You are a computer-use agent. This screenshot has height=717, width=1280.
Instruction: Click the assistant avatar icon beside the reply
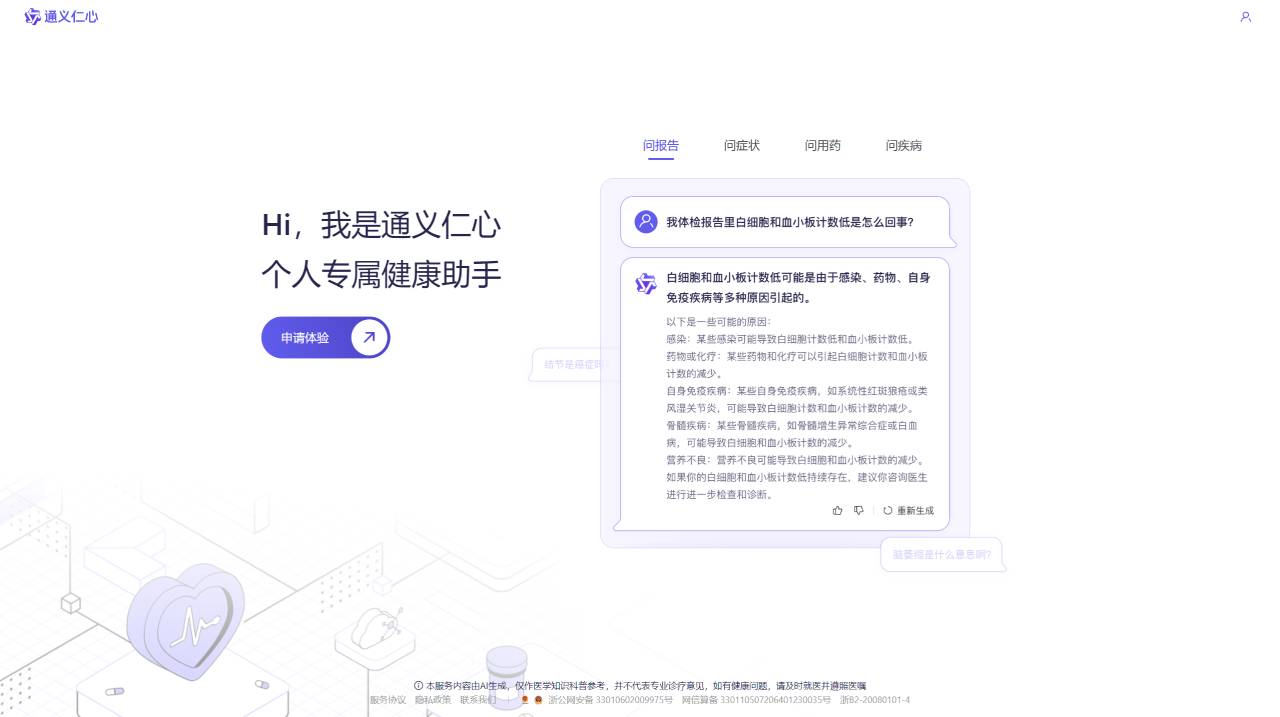click(x=645, y=284)
